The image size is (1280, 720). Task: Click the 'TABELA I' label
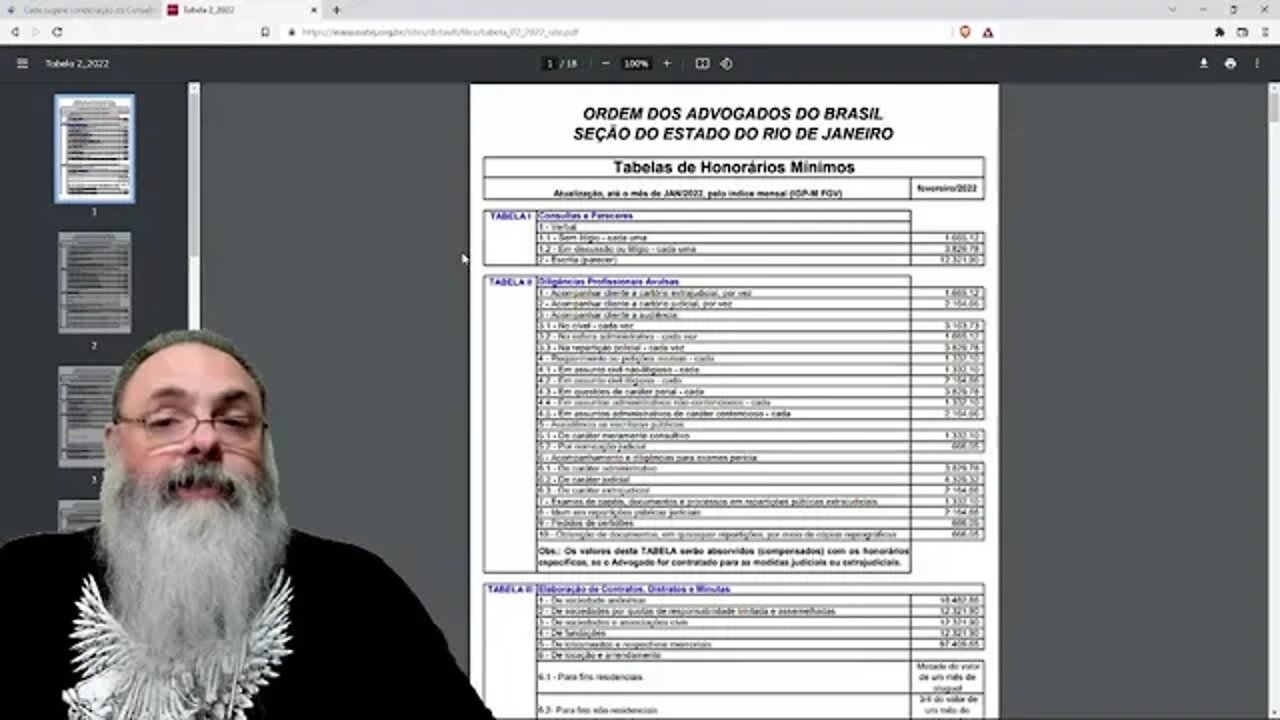point(510,216)
